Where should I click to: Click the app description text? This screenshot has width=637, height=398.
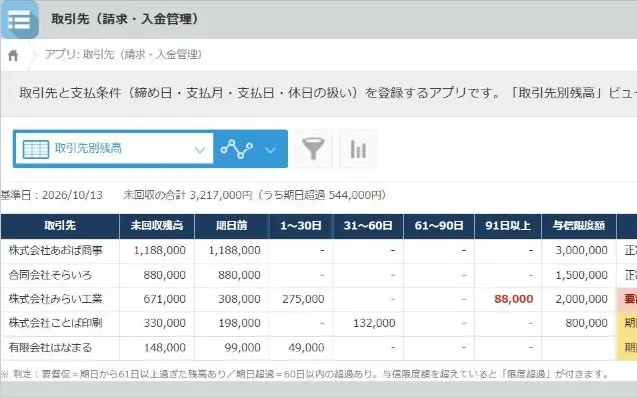[327, 93]
